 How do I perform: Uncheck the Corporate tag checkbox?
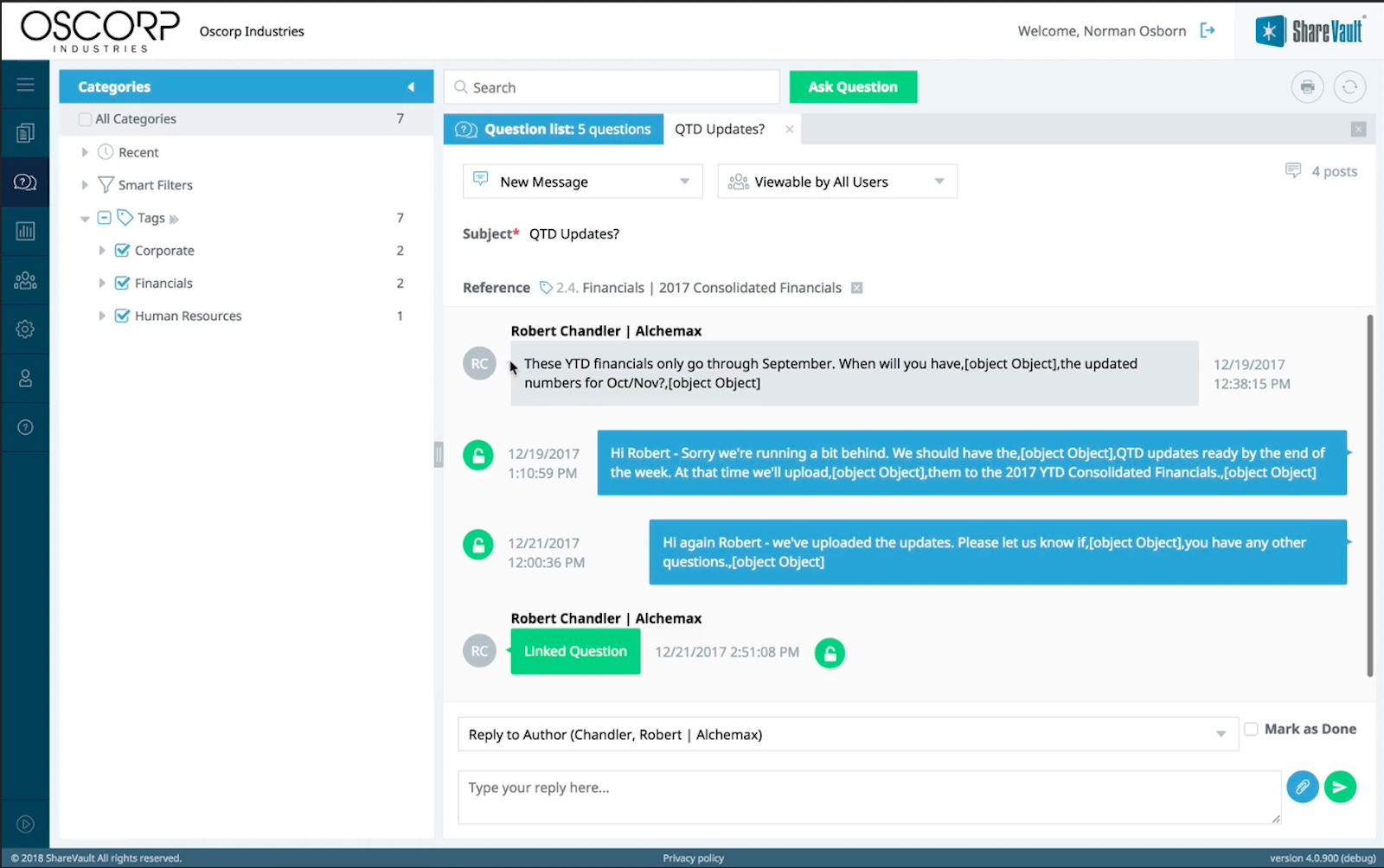[122, 251]
